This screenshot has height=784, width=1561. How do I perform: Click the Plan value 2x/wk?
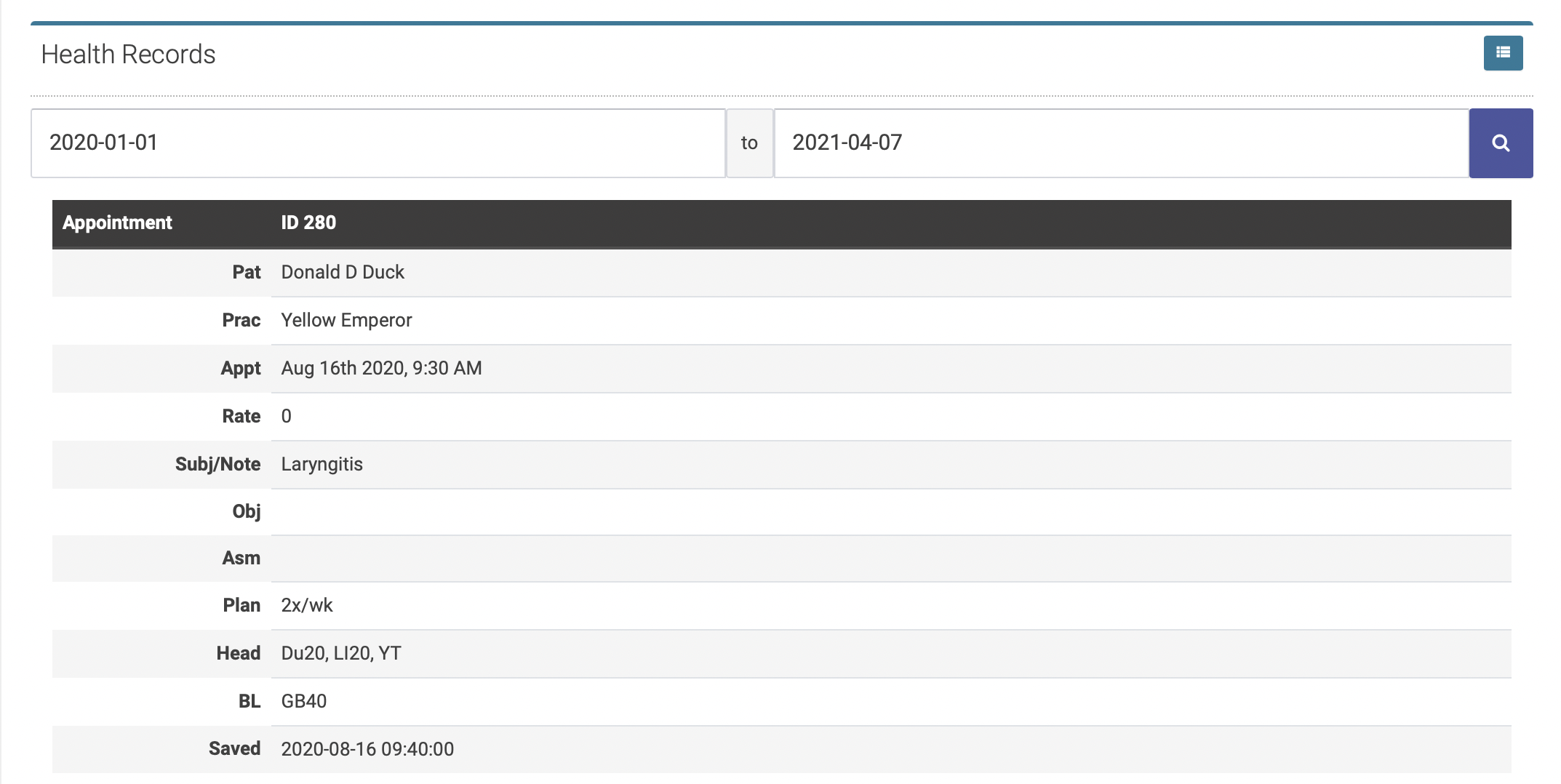click(307, 605)
